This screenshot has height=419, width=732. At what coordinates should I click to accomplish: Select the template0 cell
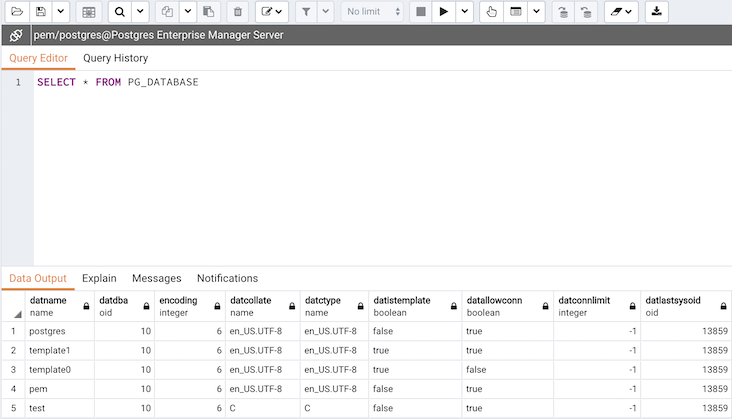point(60,370)
